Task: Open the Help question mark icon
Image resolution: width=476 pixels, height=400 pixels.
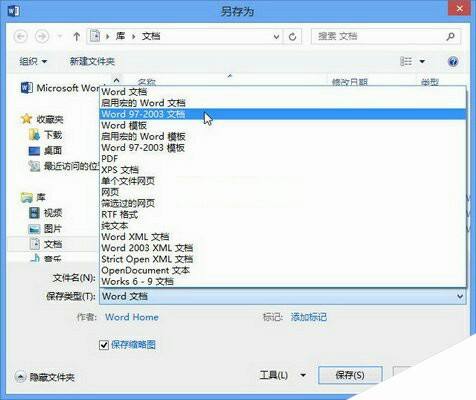Action: (x=453, y=61)
